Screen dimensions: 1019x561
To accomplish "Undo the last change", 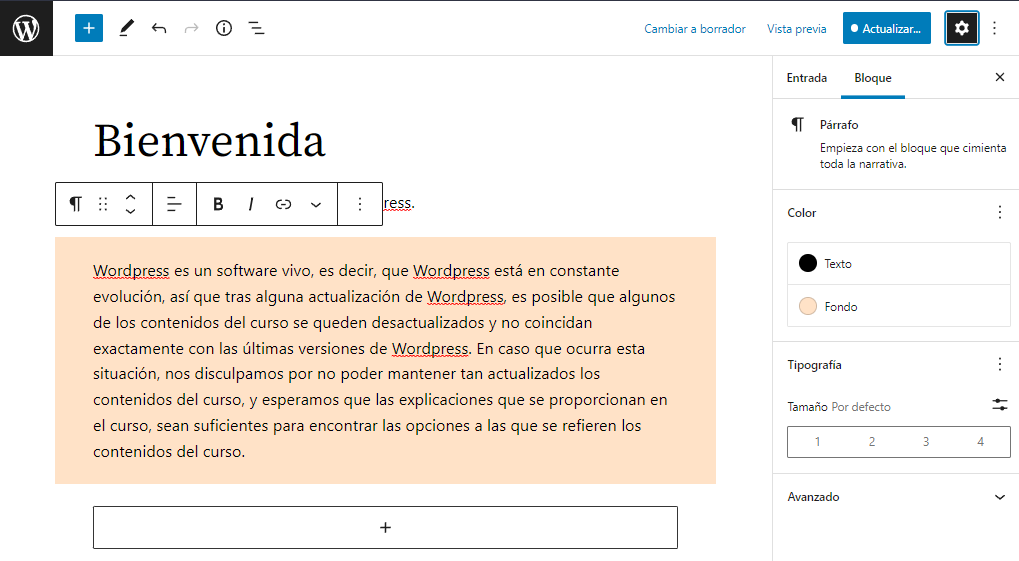I will pos(159,28).
